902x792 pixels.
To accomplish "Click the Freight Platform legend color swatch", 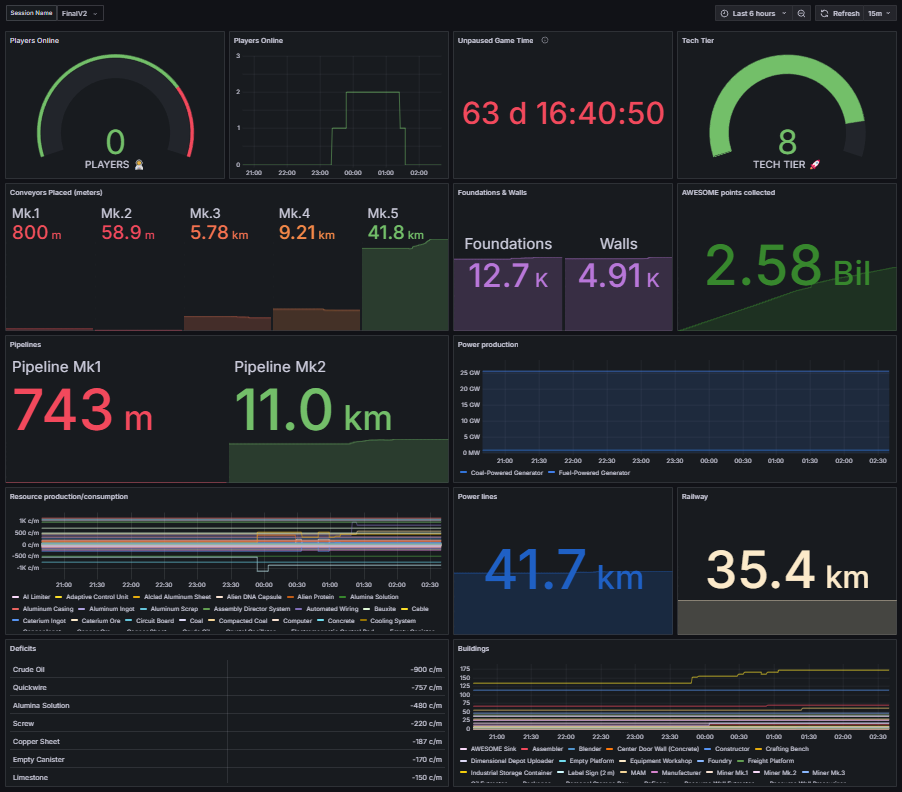I will tap(741, 761).
